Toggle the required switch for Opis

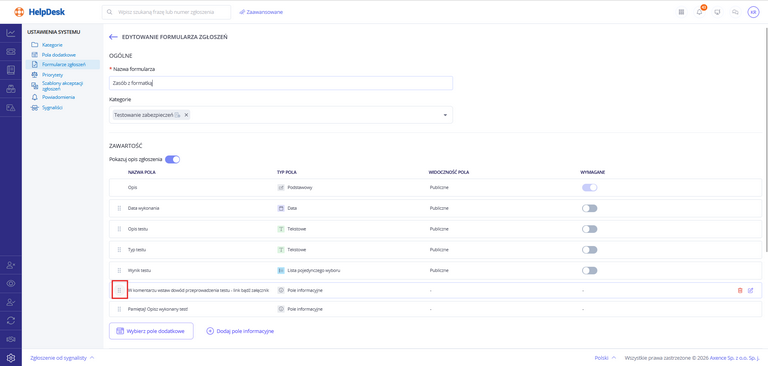pos(589,188)
